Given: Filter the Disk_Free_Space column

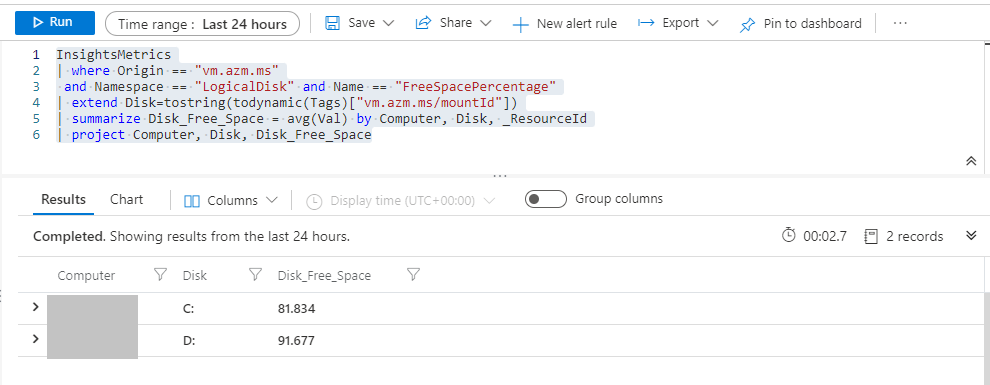Looking at the screenshot, I should (x=414, y=275).
